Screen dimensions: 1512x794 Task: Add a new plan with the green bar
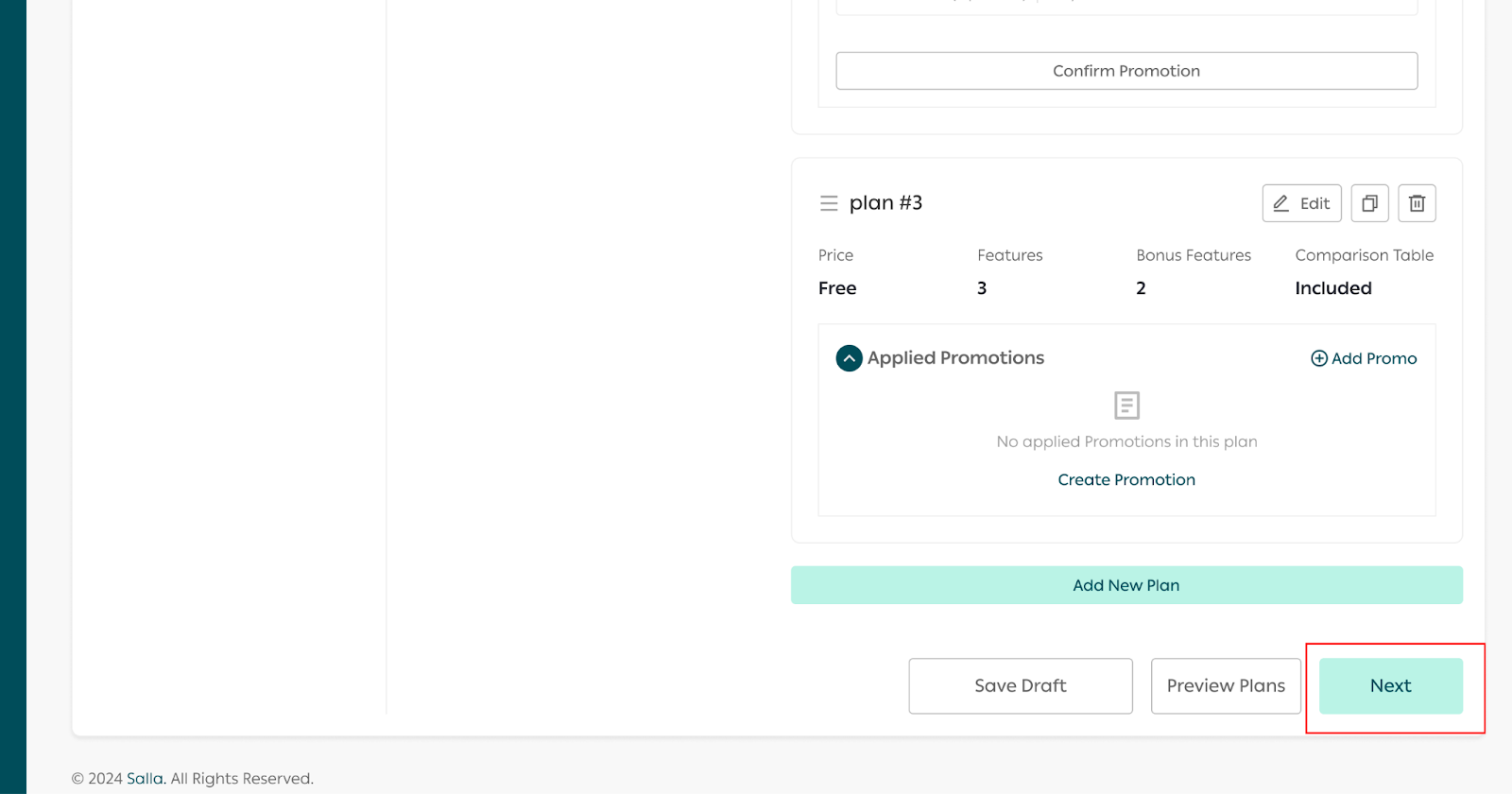[x=1126, y=585]
